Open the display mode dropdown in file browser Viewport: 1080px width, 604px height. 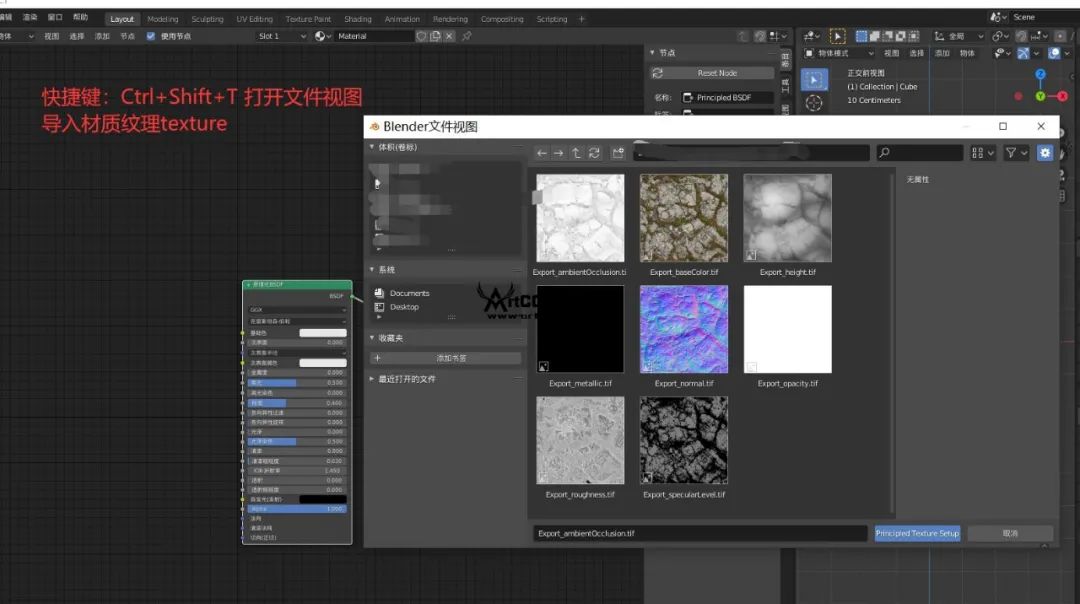point(983,153)
